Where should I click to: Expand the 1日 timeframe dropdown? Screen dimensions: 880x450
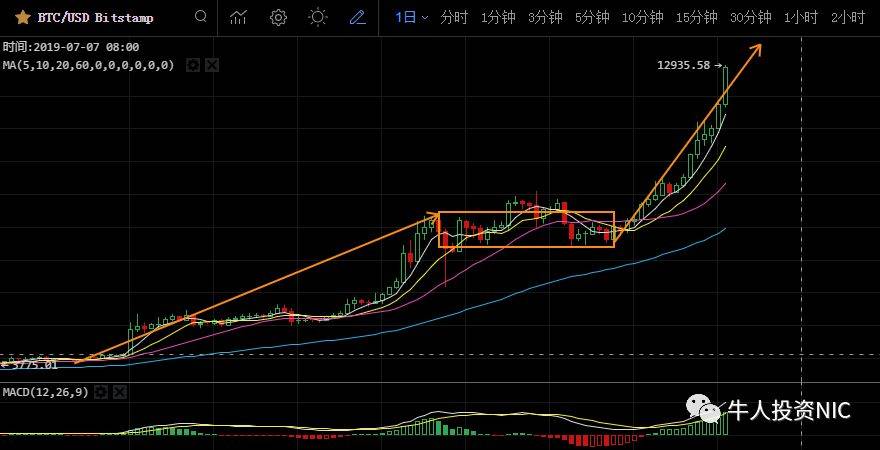[x=411, y=17]
